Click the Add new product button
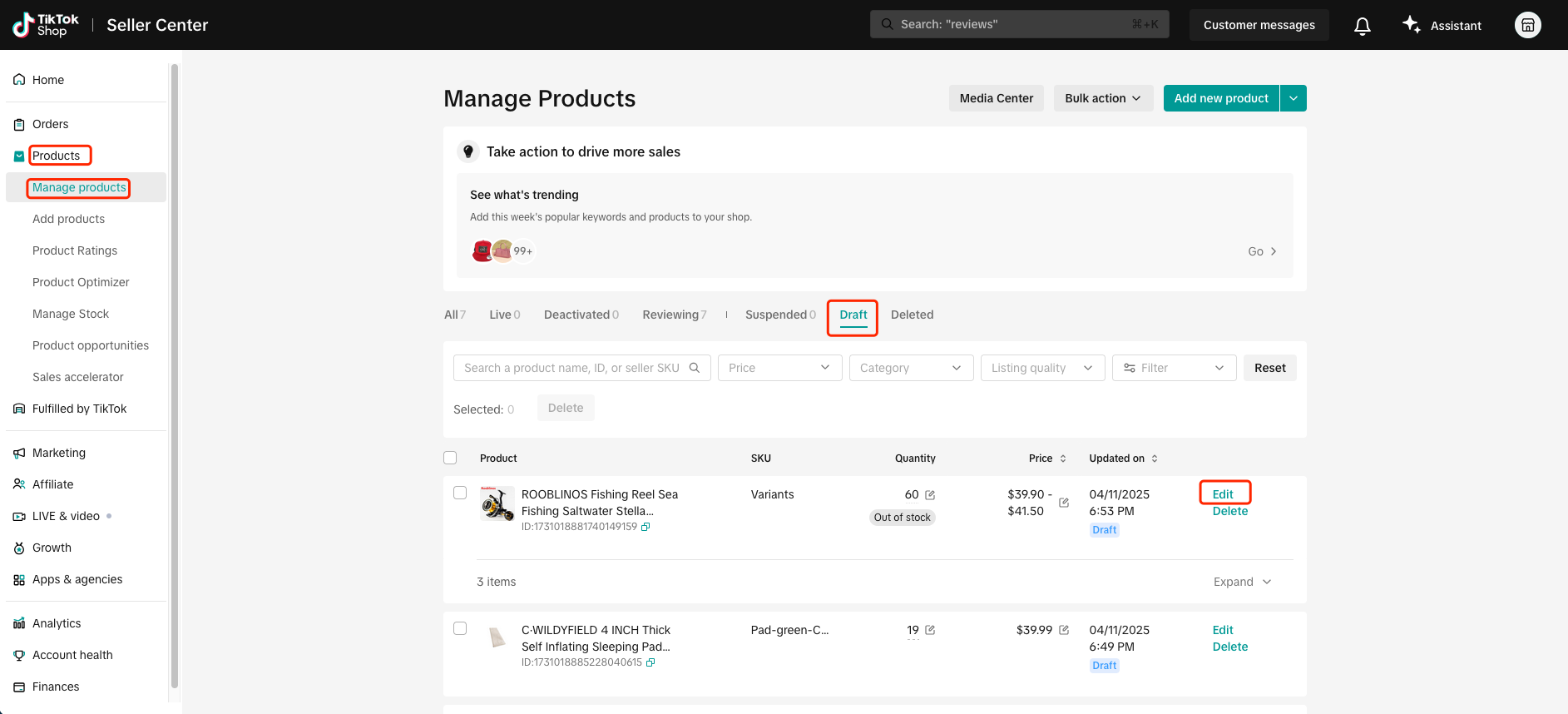The width and height of the screenshot is (1568, 714). tap(1220, 98)
